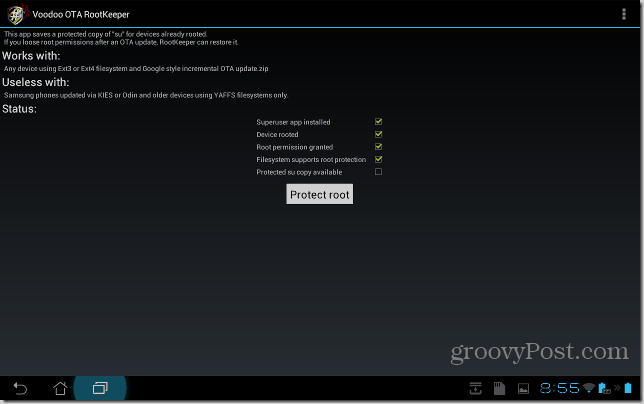Open the three-dot overflow menu

coord(623,14)
